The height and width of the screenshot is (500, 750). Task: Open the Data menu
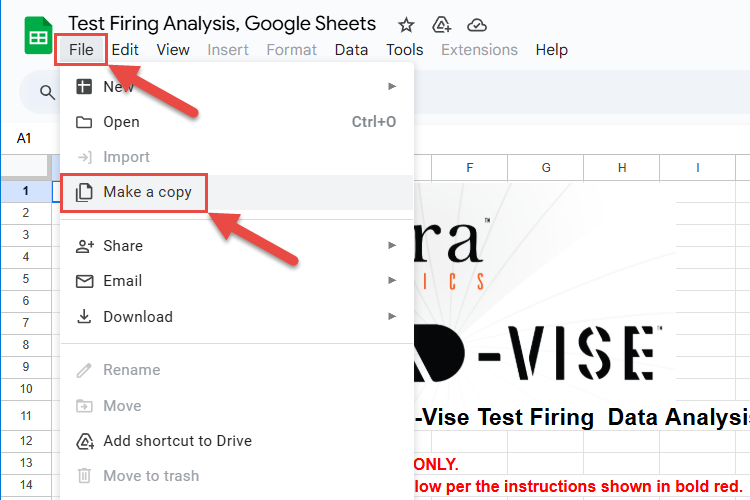pyautogui.click(x=351, y=50)
